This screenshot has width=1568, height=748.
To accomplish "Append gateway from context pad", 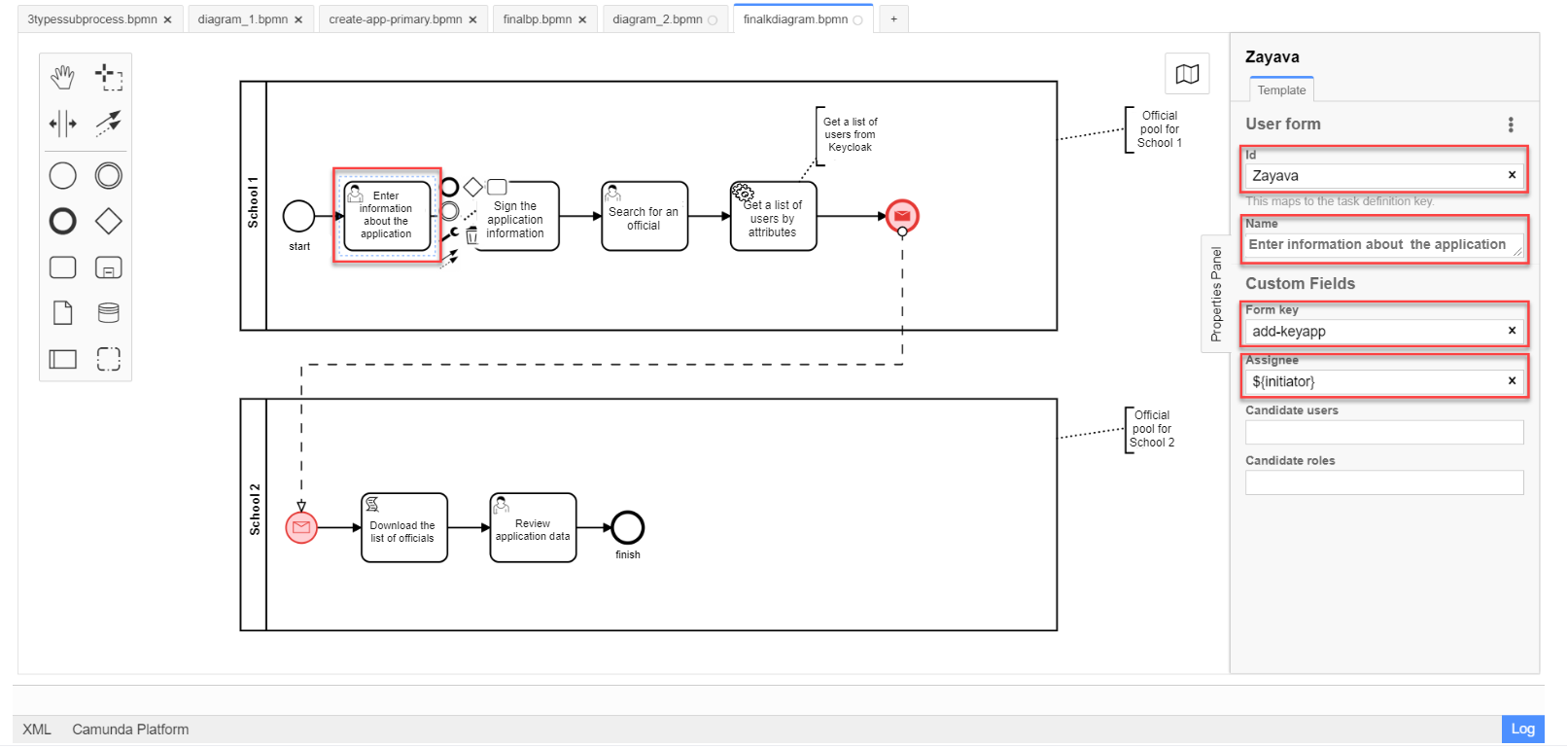I will point(473,187).
